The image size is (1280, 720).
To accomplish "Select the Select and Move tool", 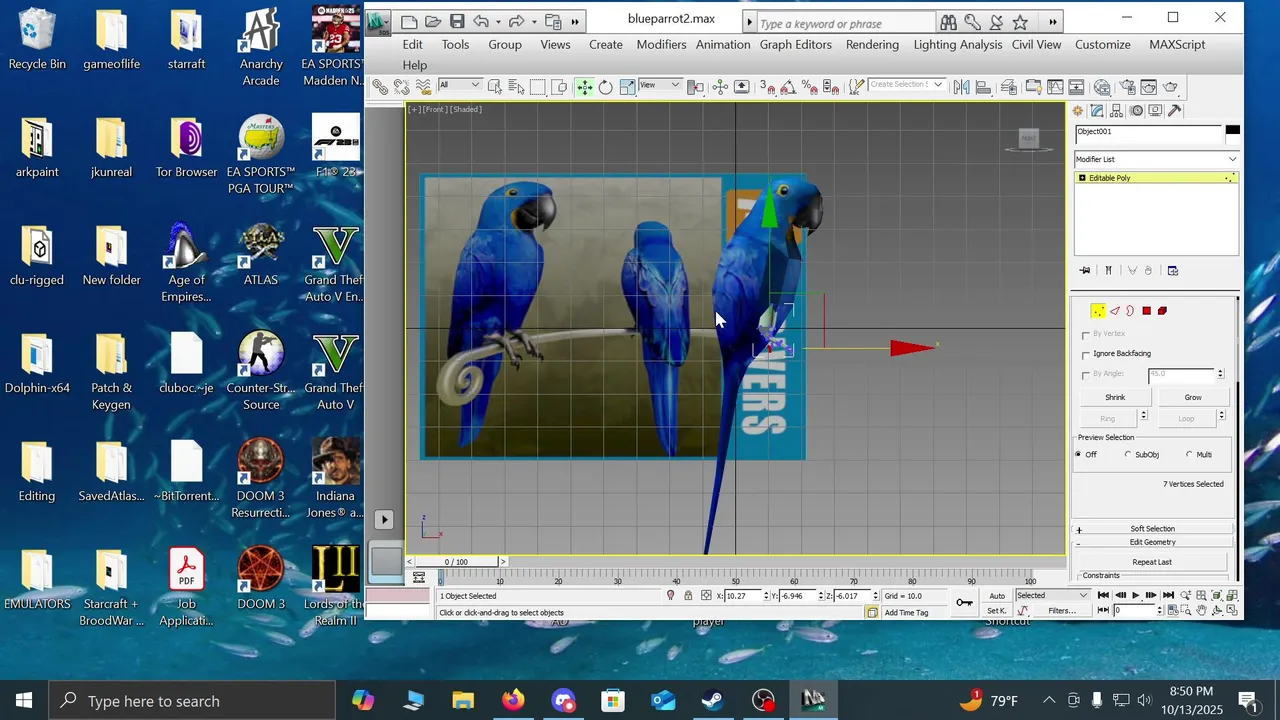I will point(585,87).
